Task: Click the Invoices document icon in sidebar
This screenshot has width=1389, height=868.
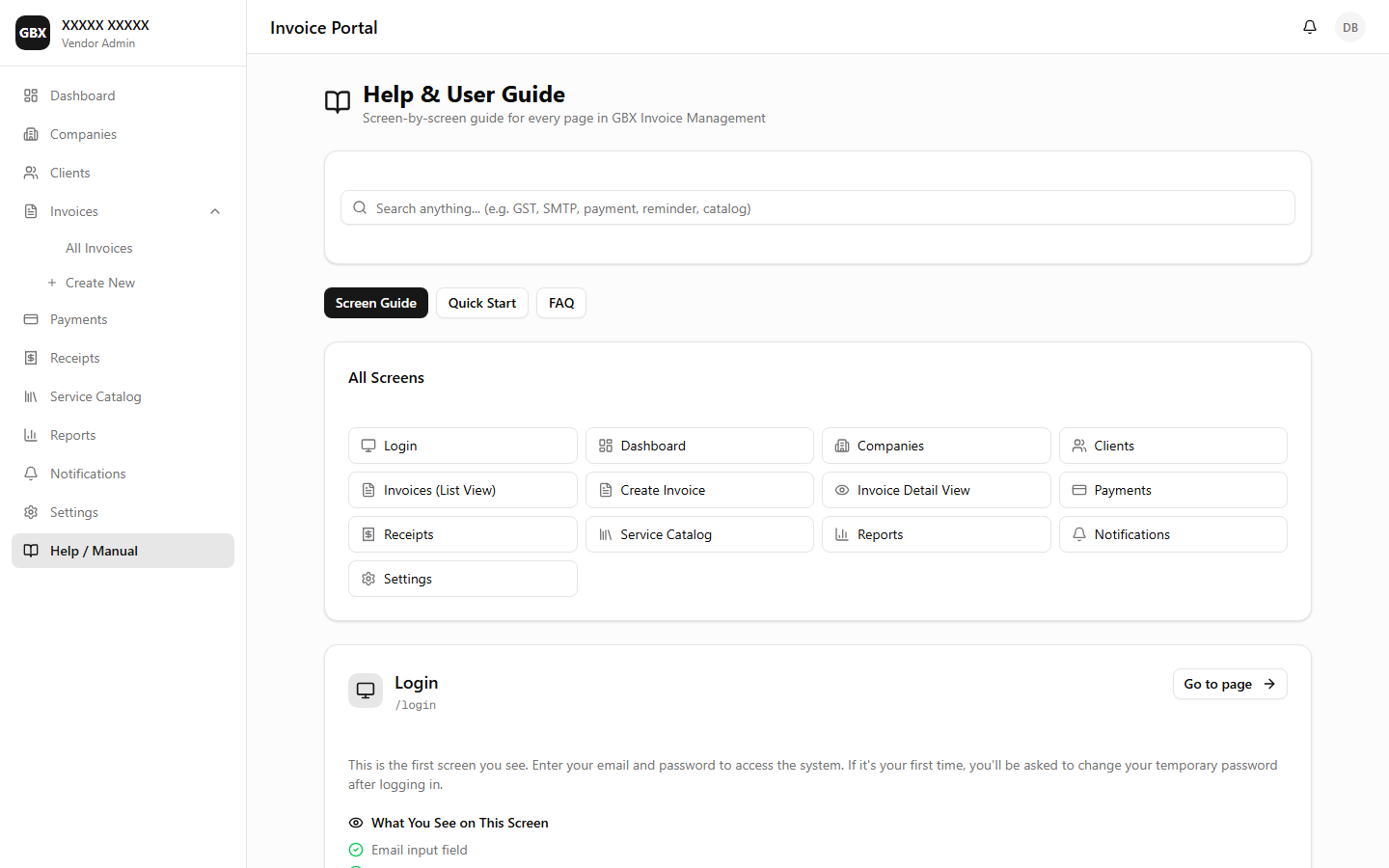Action: click(31, 211)
